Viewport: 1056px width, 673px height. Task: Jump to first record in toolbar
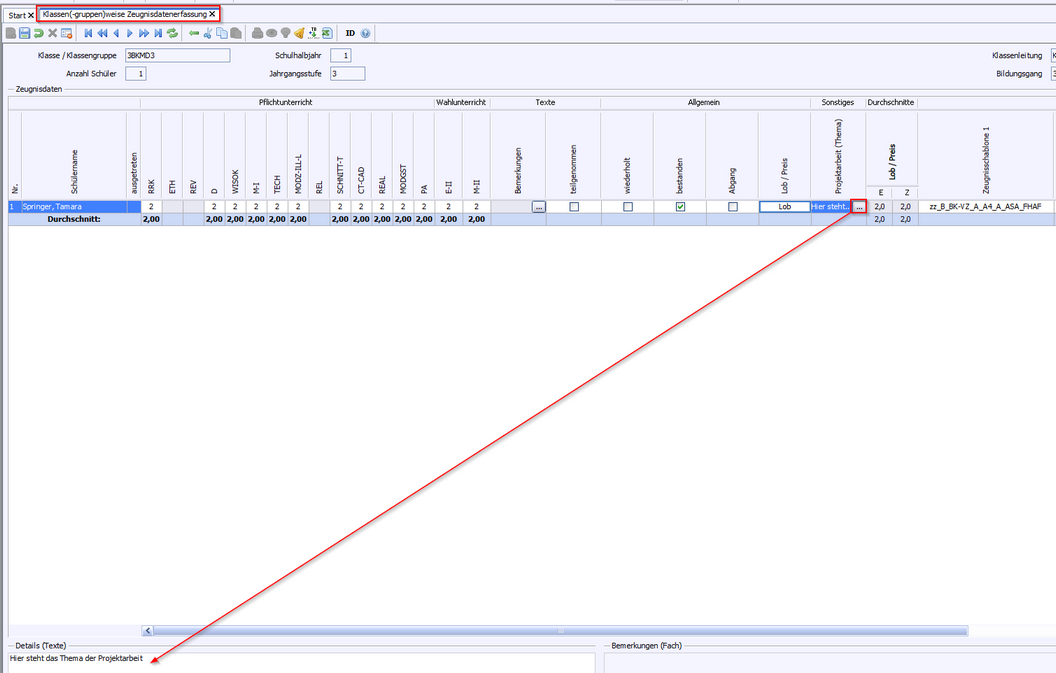89,33
